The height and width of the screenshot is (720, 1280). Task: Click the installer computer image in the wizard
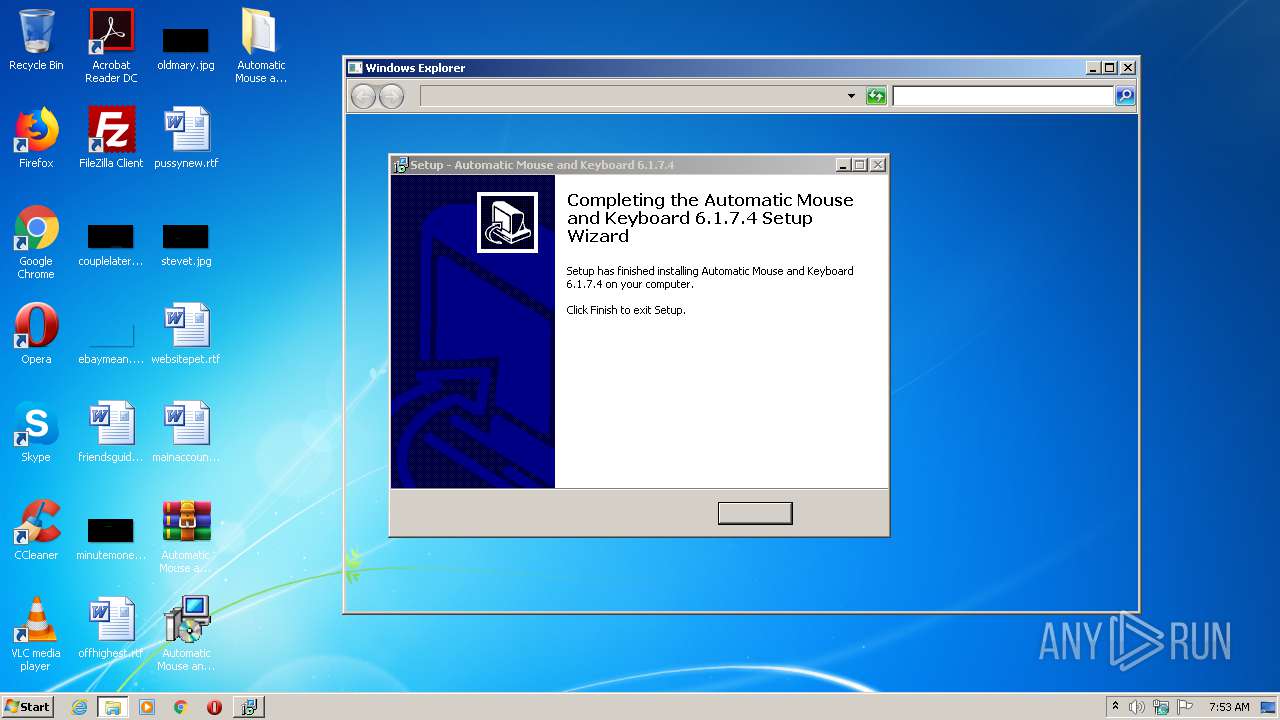point(507,222)
